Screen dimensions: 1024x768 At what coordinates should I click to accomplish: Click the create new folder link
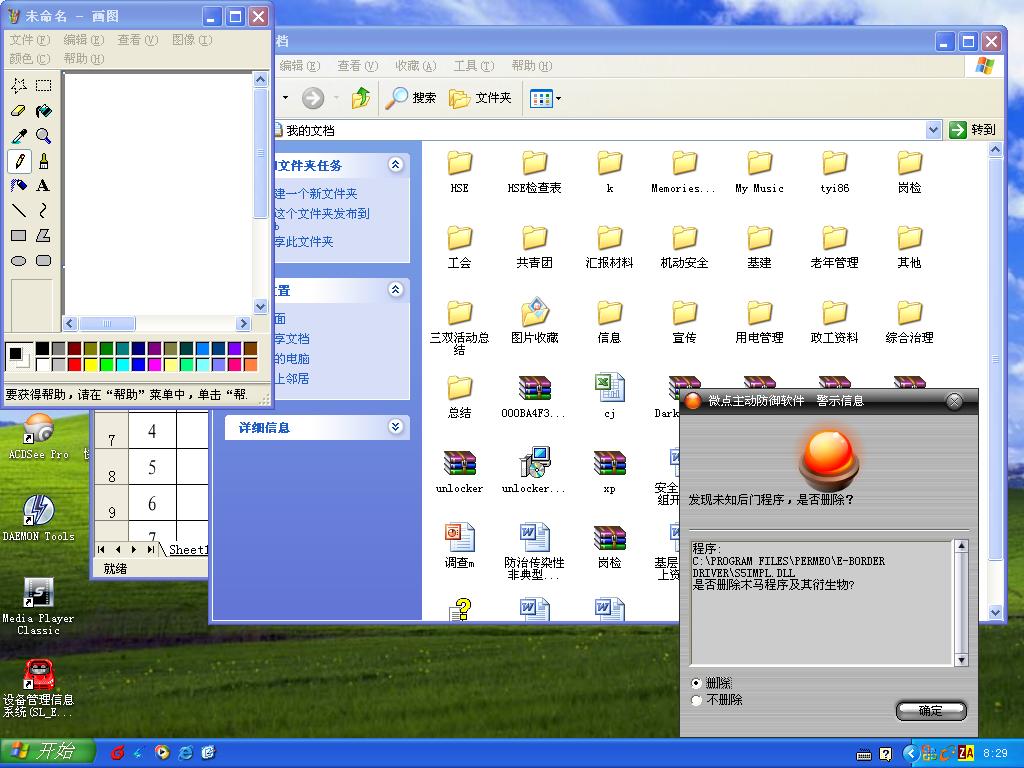coord(315,194)
